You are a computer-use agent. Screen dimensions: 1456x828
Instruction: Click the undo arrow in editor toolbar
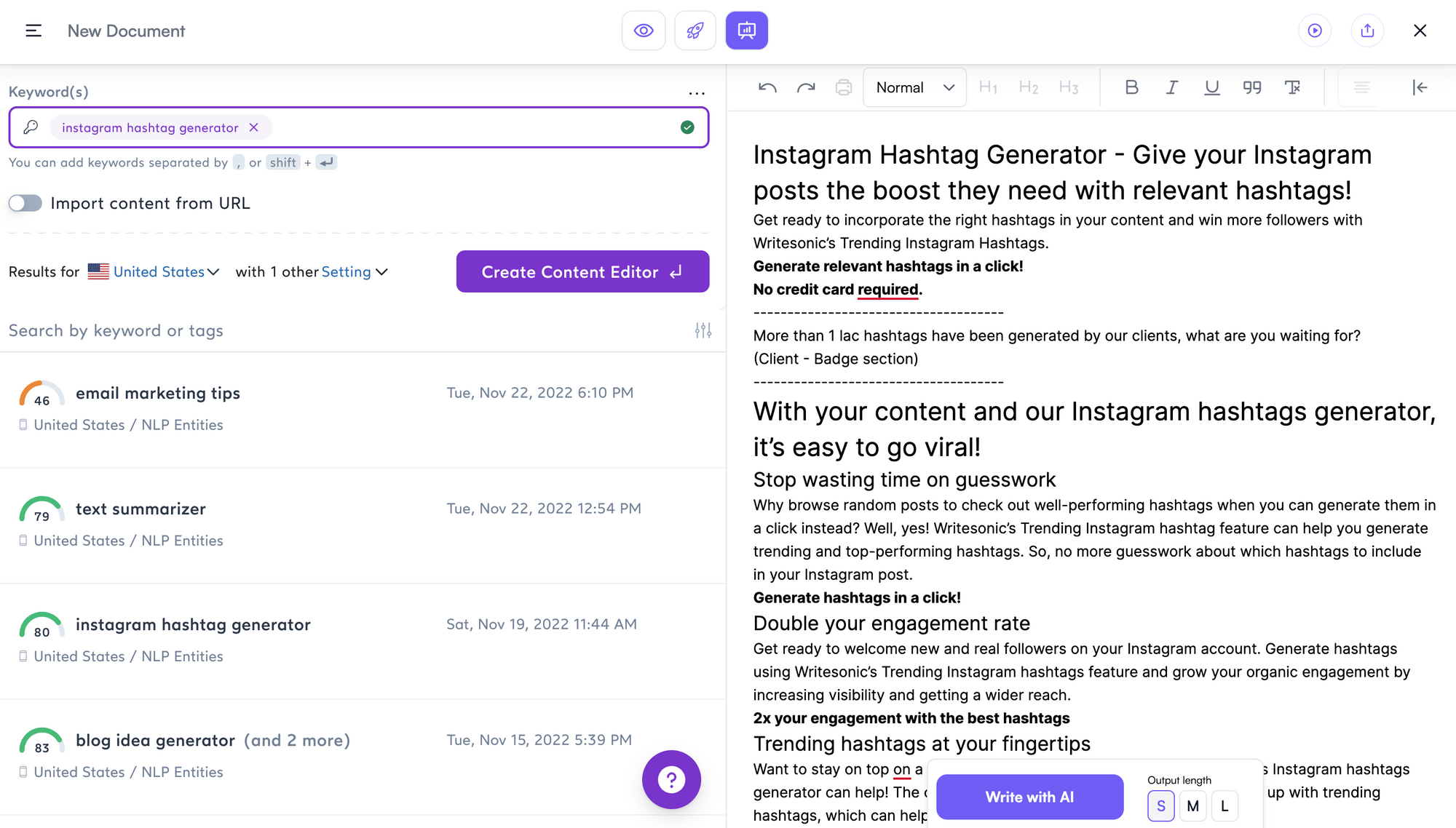767,87
